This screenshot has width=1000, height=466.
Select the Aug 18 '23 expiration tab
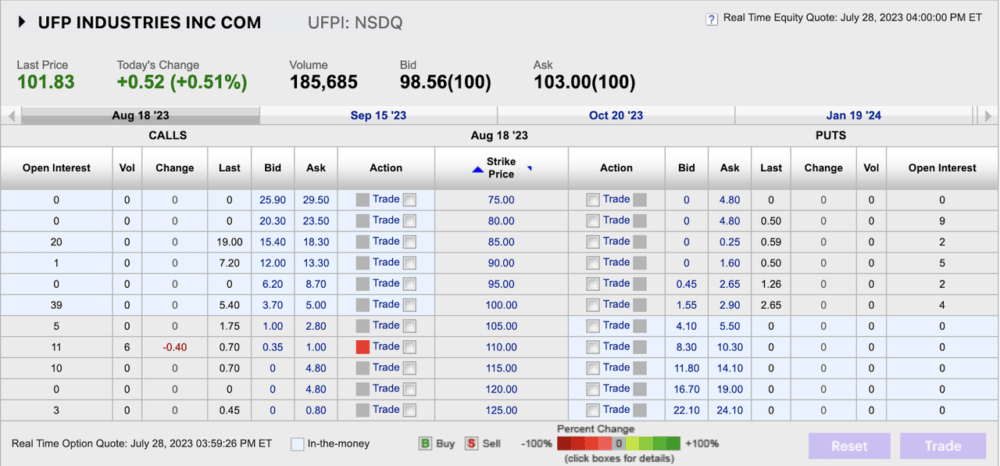pos(141,116)
